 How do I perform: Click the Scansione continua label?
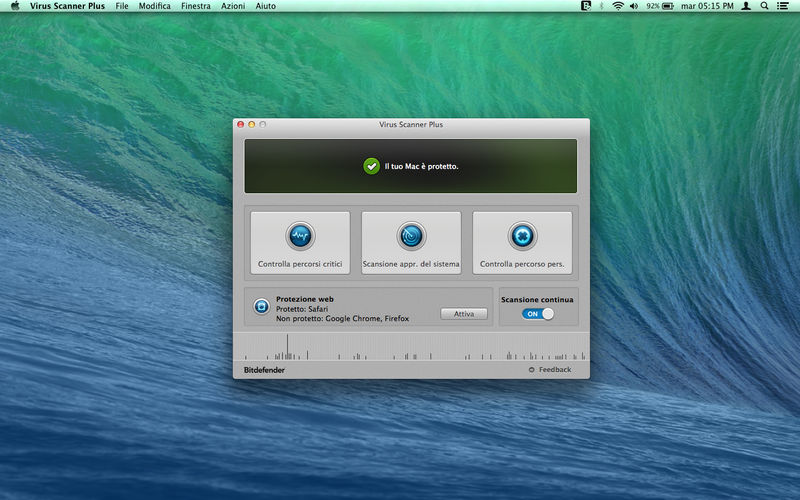click(x=537, y=299)
